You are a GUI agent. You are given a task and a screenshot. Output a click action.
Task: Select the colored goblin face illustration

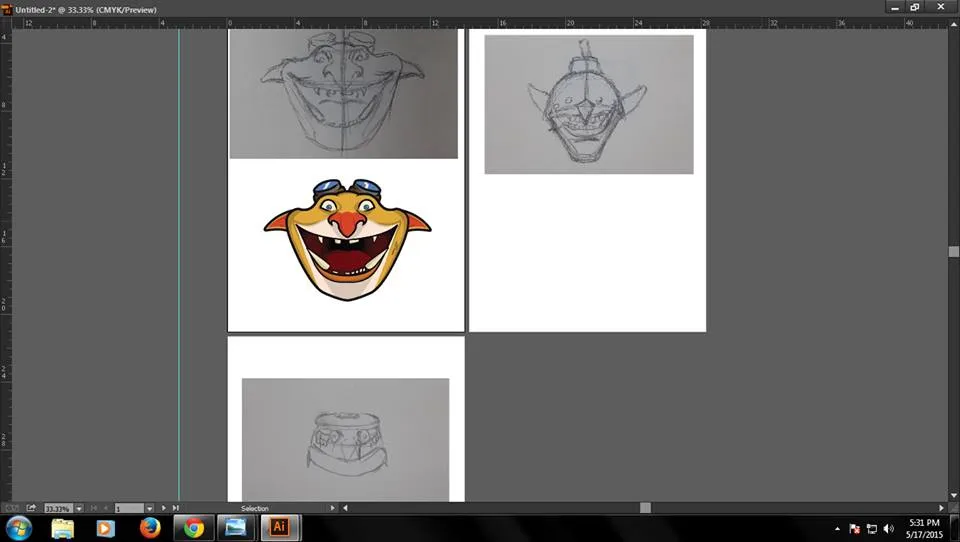pyautogui.click(x=347, y=239)
